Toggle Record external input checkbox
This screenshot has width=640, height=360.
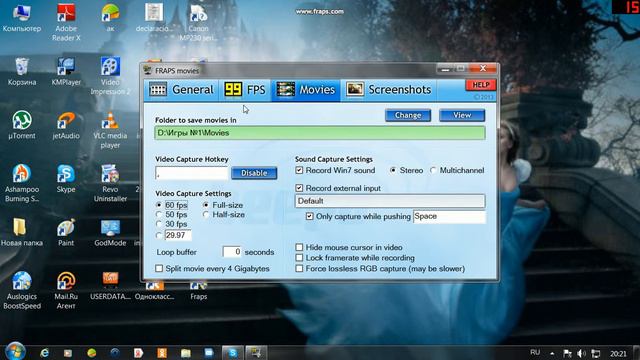pyautogui.click(x=299, y=188)
